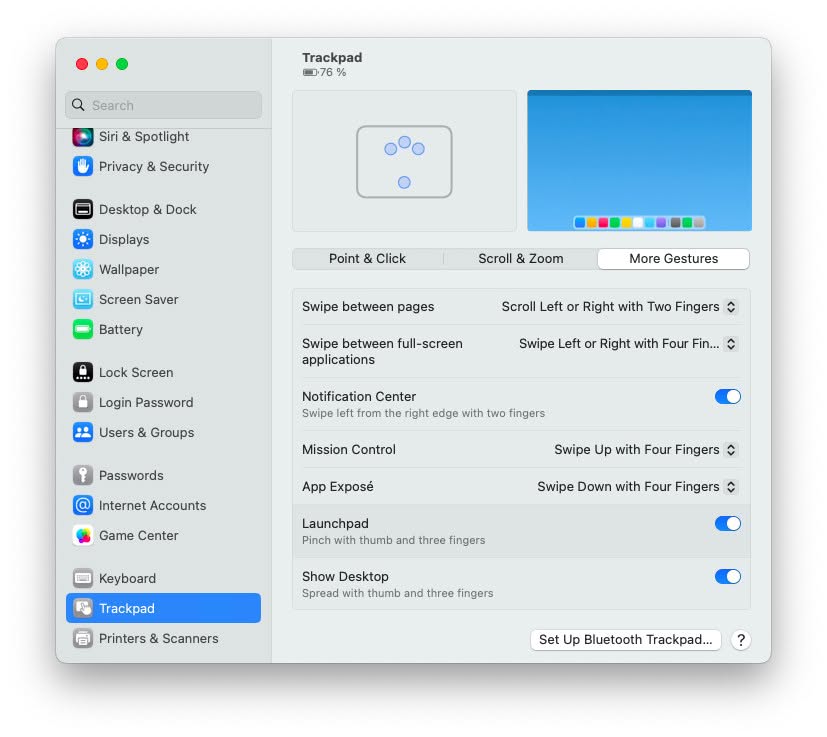Viewport: 827px width, 737px height.
Task: Select the Keyboard icon in sidebar
Action: (x=83, y=578)
